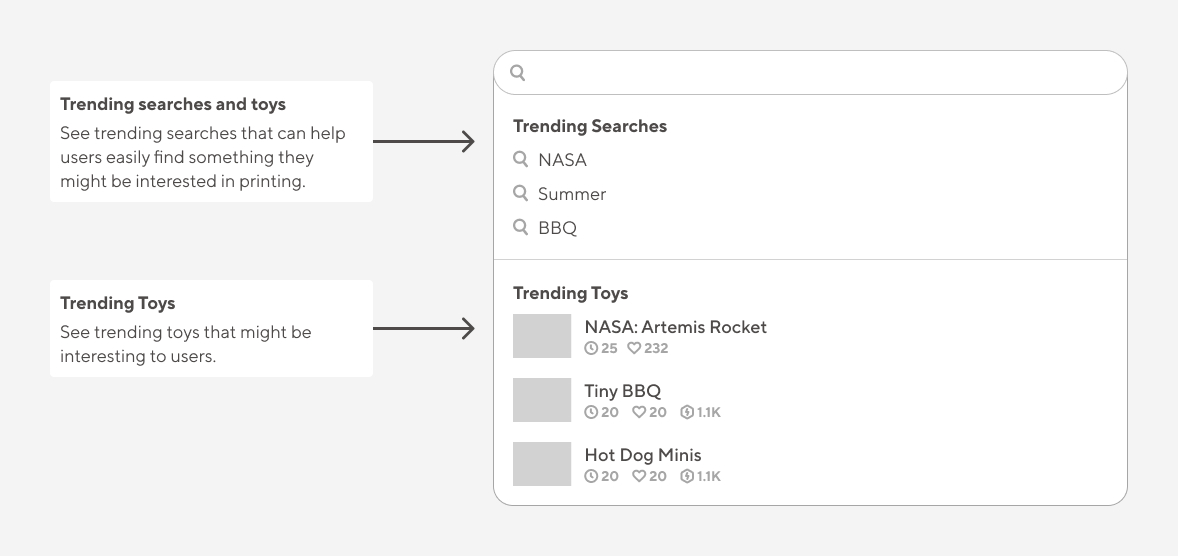The height and width of the screenshot is (556, 1178).
Task: Click the search icon beside NASA
Action: tap(521, 159)
